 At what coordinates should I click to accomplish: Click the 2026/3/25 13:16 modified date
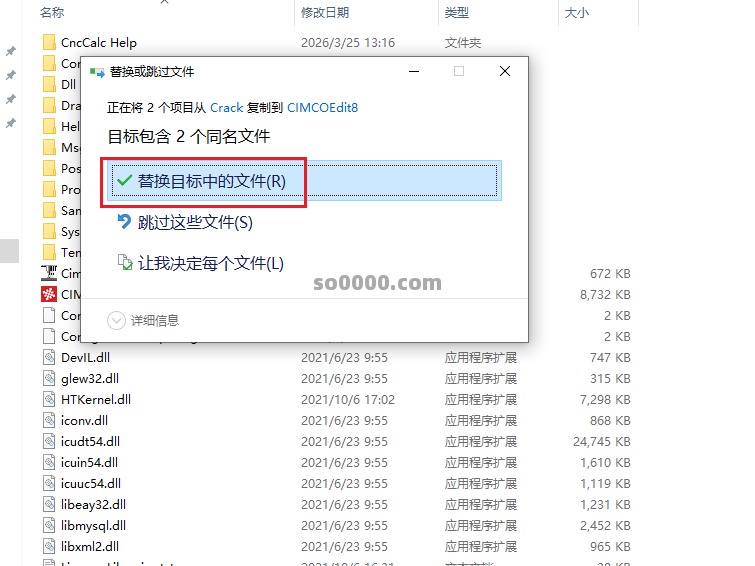pyautogui.click(x=348, y=42)
